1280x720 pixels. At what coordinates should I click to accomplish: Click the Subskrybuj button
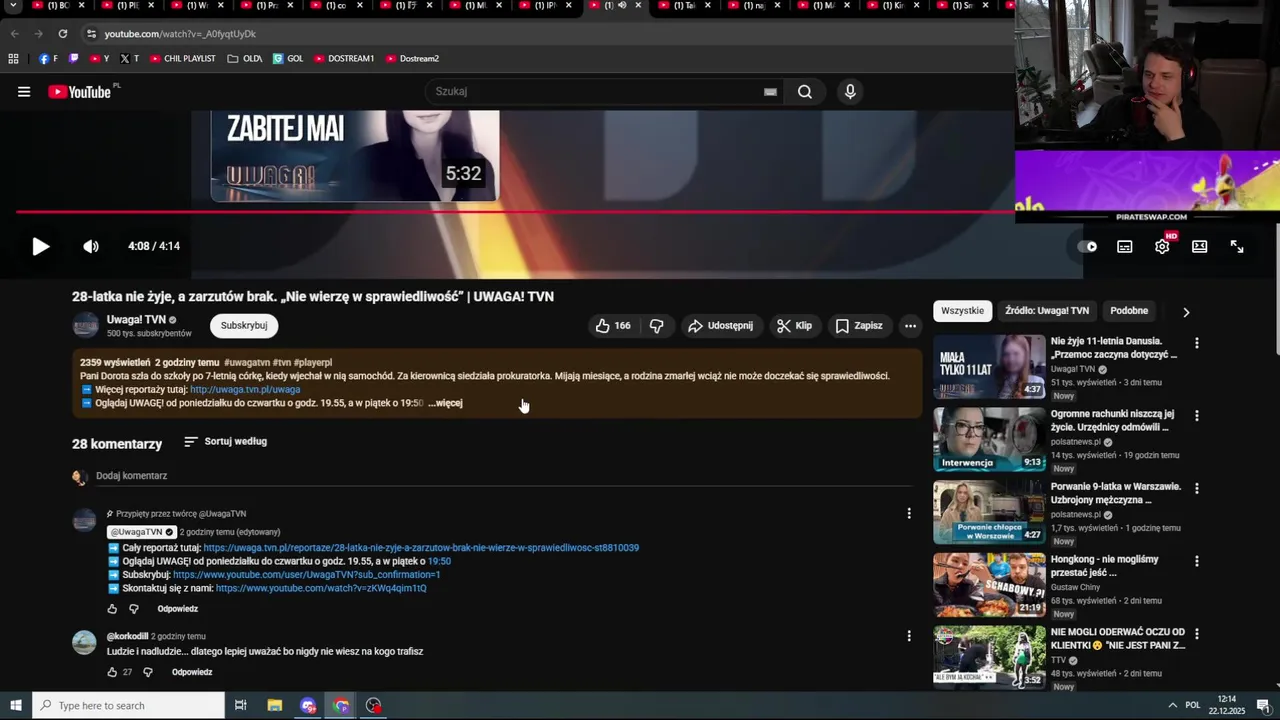point(244,326)
